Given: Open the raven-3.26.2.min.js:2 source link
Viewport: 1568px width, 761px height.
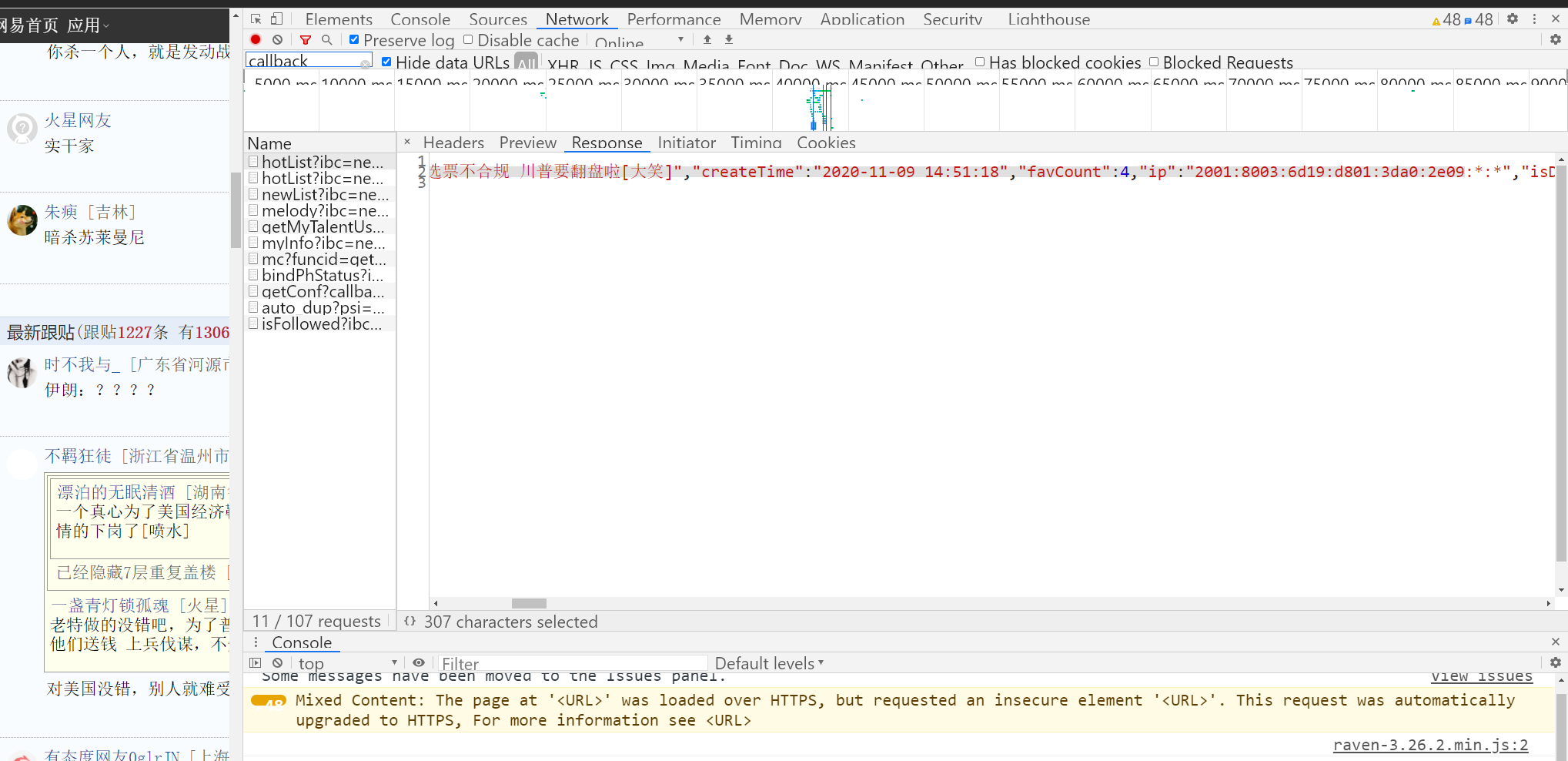Looking at the screenshot, I should coord(1430,745).
